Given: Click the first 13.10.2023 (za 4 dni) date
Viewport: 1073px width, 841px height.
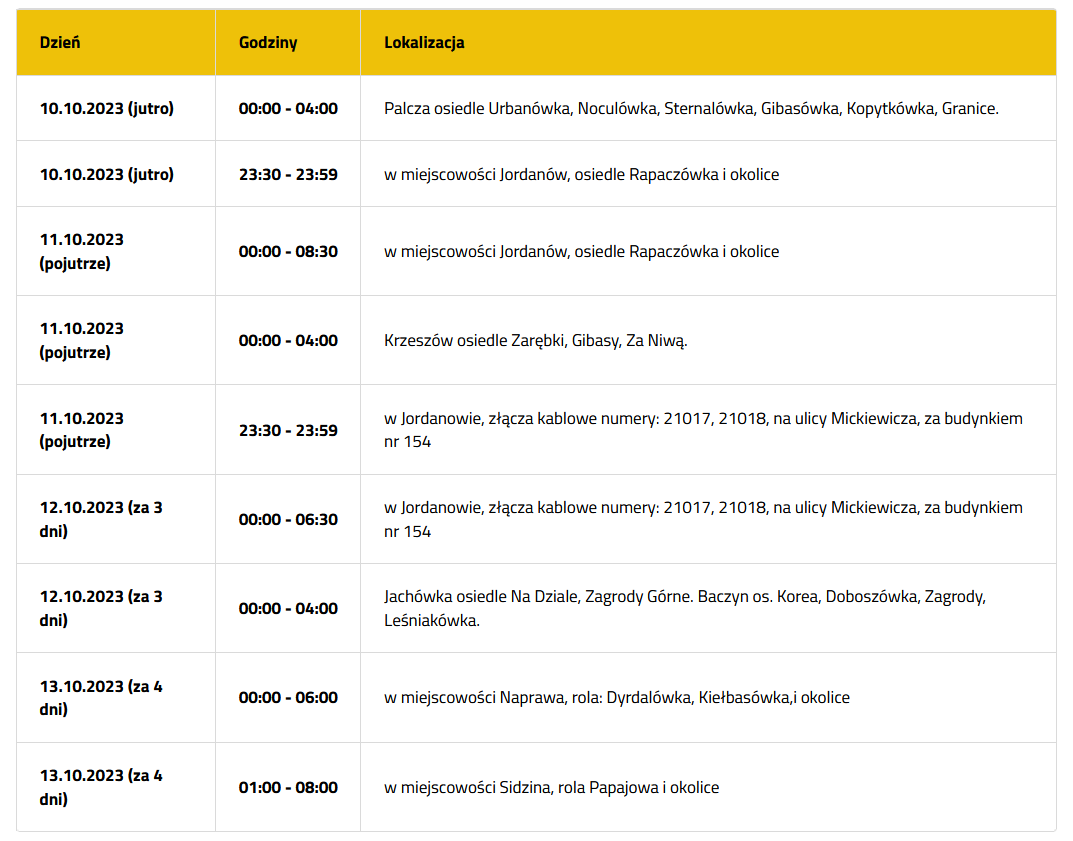Looking at the screenshot, I should 101,697.
